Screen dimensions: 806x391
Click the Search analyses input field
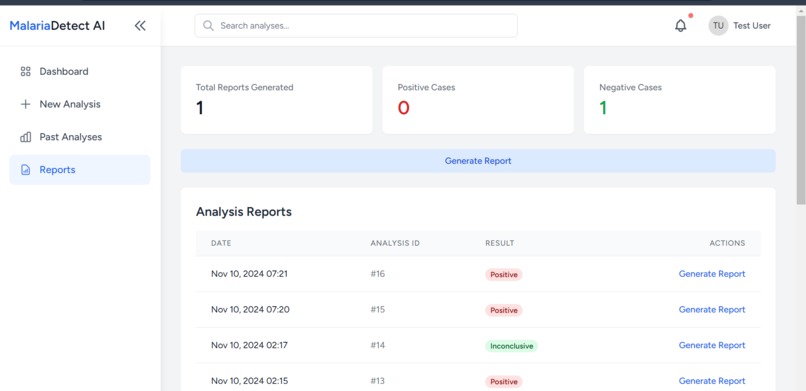[356, 26]
